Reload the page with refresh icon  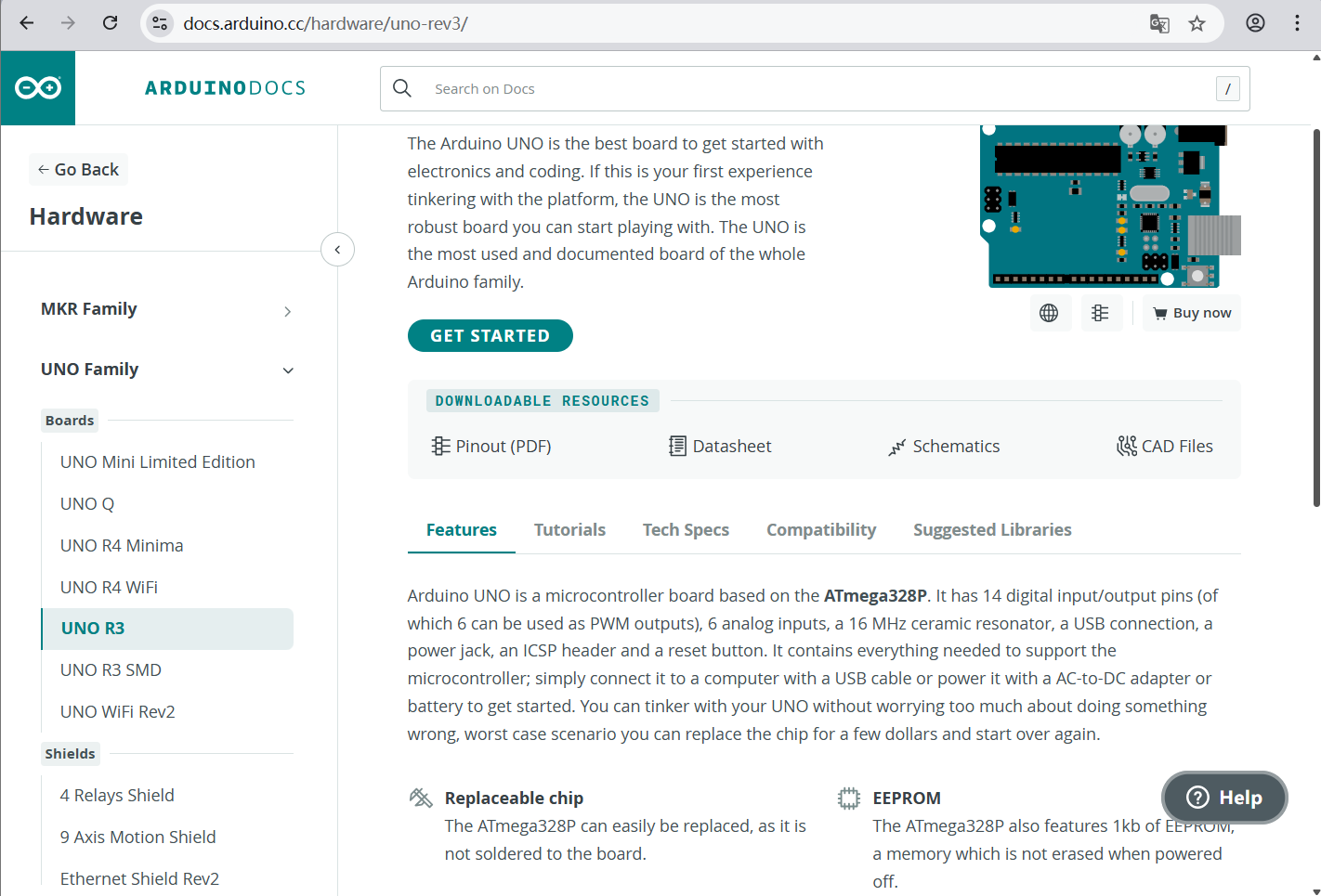[x=110, y=23]
